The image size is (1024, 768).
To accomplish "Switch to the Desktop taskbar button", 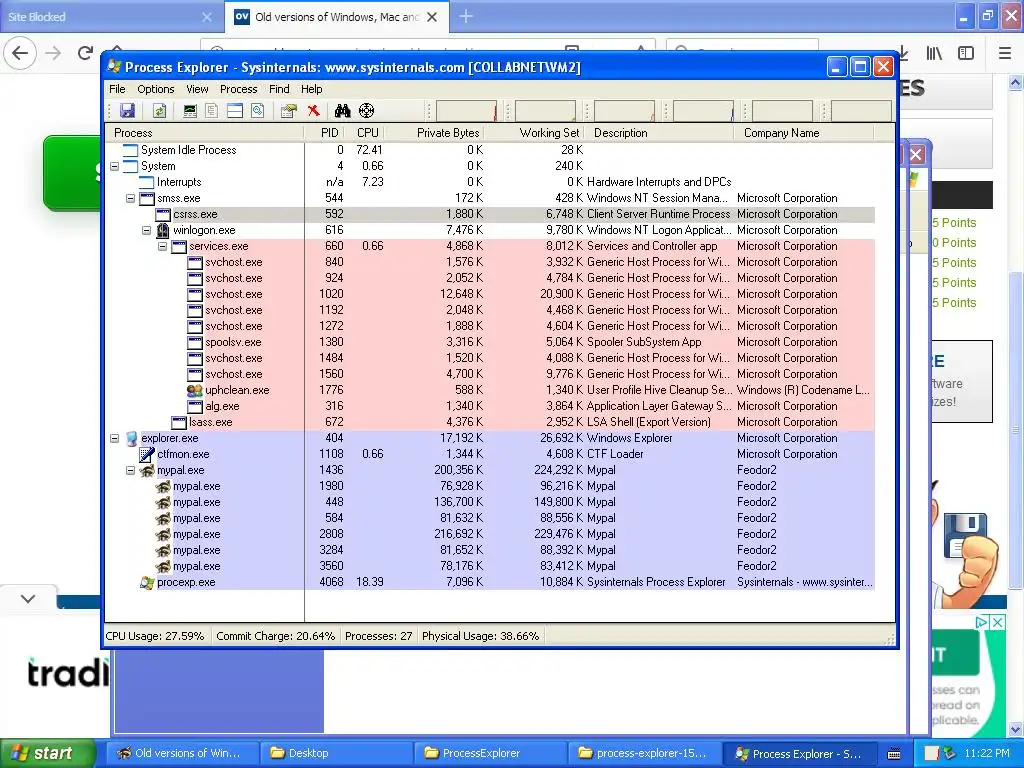I will (336, 754).
